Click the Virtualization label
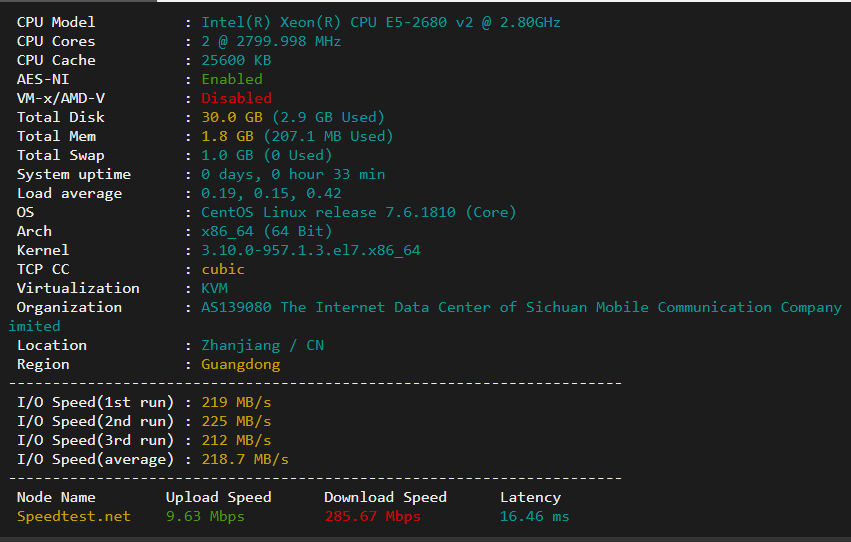 tap(78, 288)
